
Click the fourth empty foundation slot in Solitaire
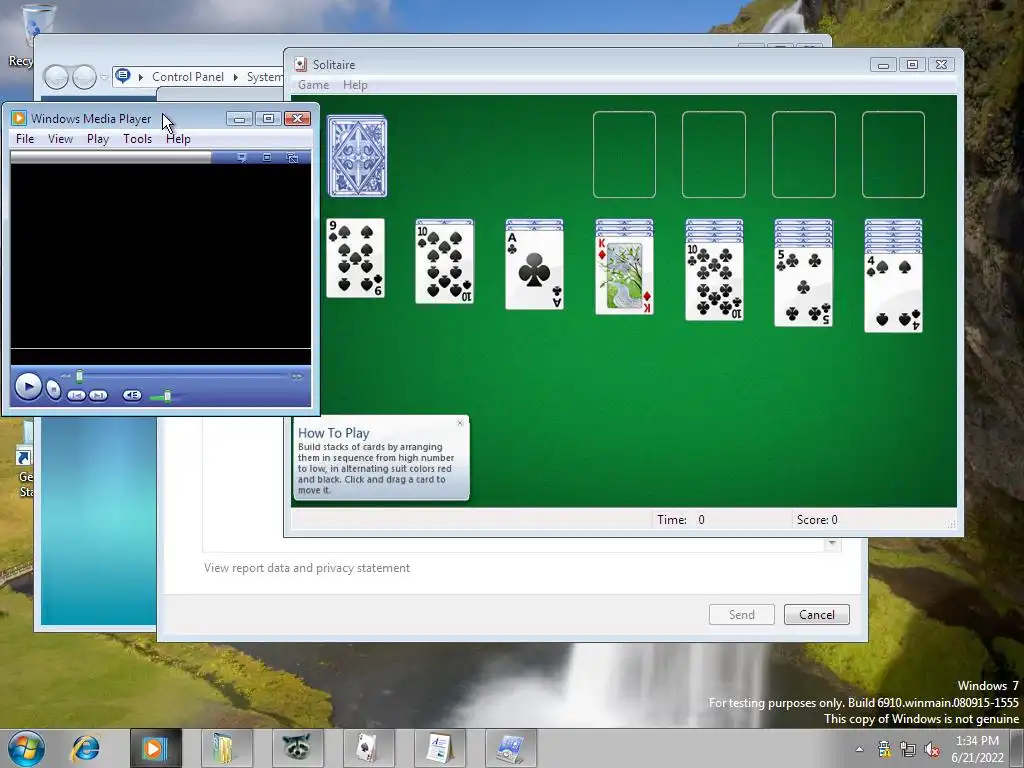tap(893, 155)
